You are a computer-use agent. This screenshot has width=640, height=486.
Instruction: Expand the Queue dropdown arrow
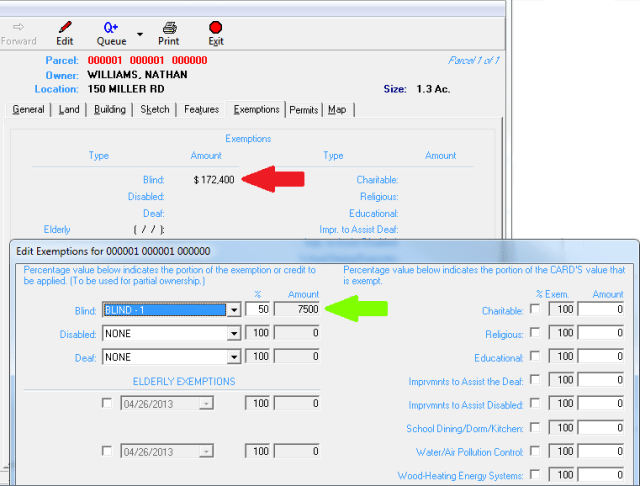tap(140, 34)
